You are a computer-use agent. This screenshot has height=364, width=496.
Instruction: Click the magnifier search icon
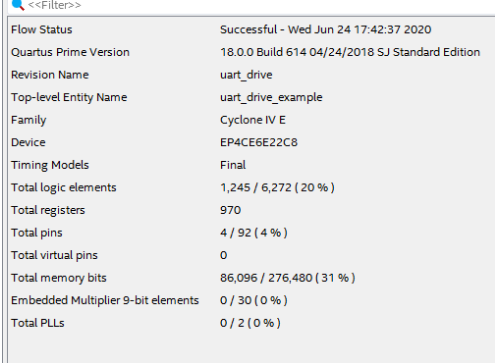coord(18,4)
